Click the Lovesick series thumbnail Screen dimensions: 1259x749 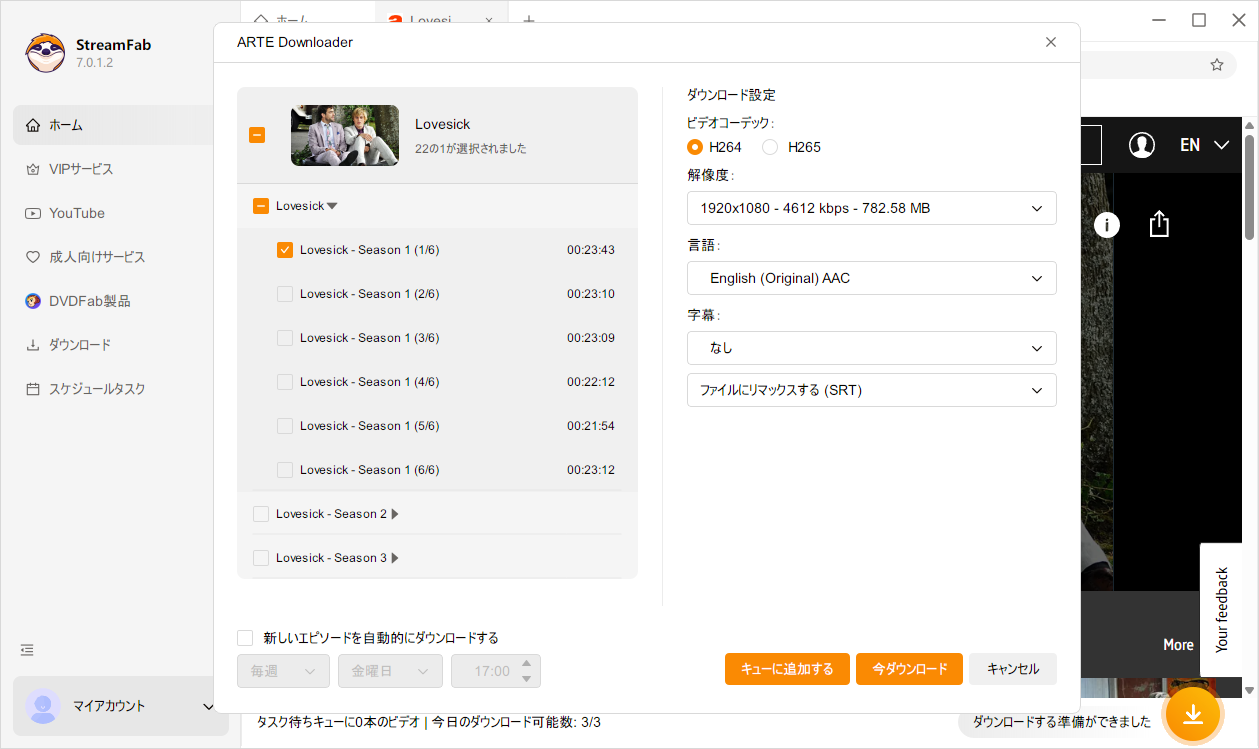(345, 135)
